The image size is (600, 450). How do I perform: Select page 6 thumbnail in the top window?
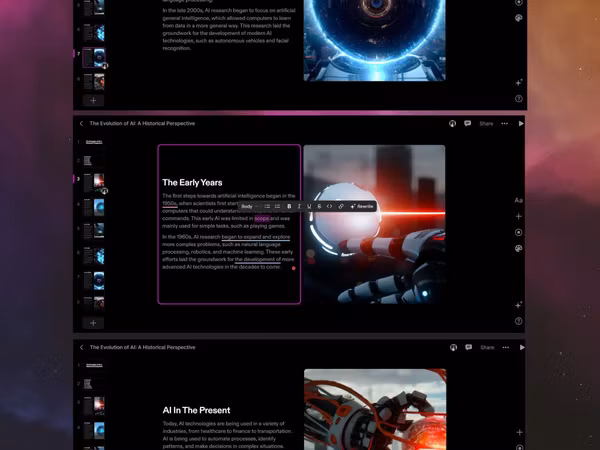pyautogui.click(x=94, y=33)
